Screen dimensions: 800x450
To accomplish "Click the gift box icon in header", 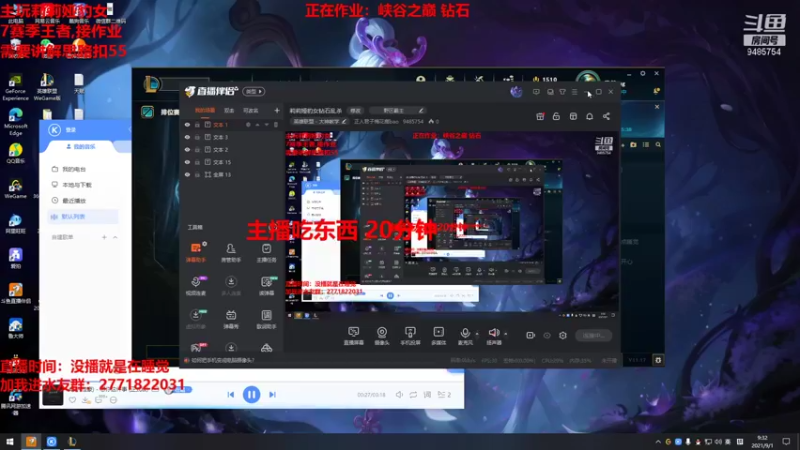I will pos(540,116).
